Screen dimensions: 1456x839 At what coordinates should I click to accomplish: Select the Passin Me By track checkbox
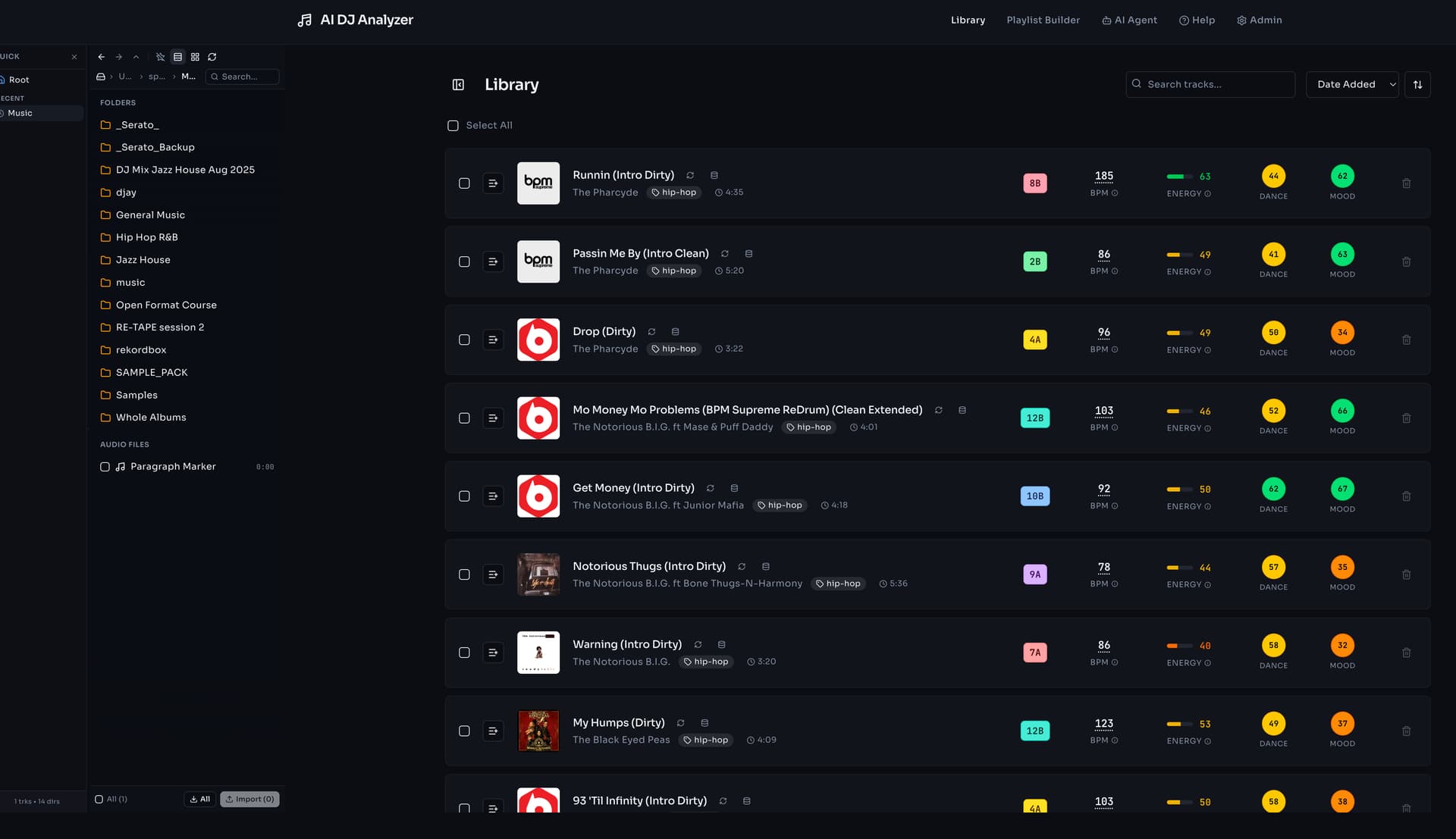(464, 261)
